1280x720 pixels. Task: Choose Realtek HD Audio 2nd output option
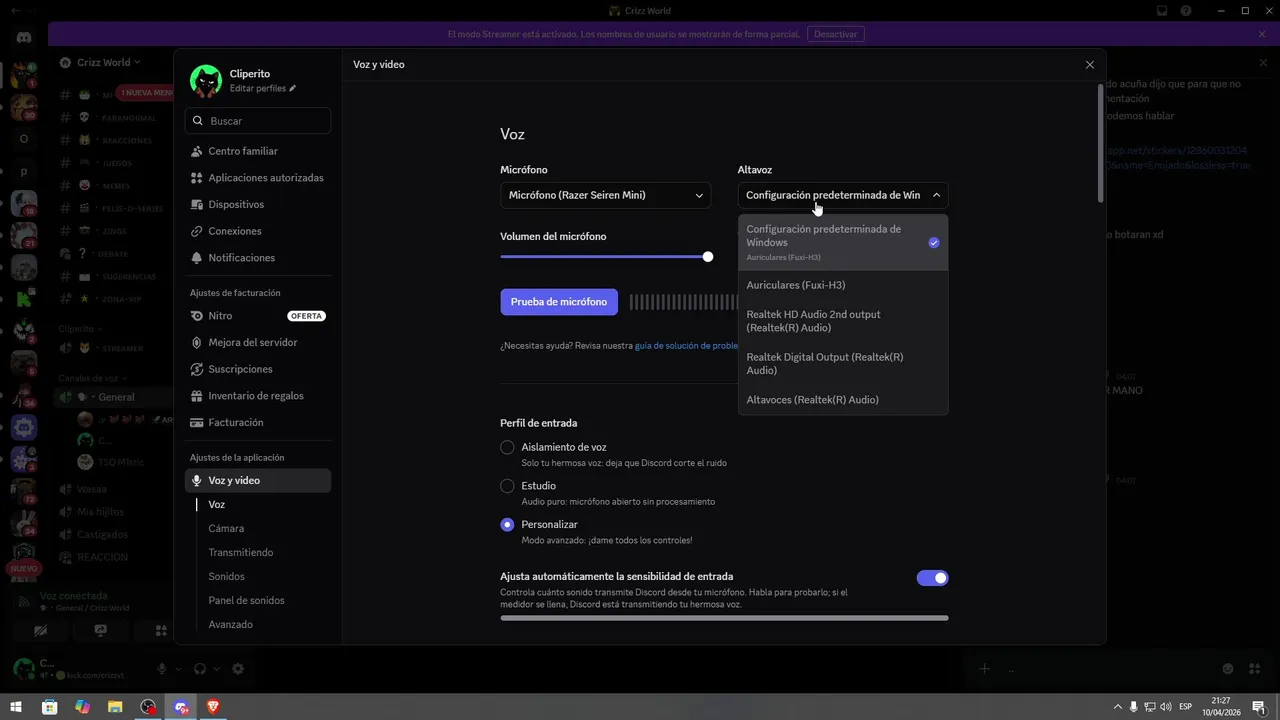(x=843, y=321)
